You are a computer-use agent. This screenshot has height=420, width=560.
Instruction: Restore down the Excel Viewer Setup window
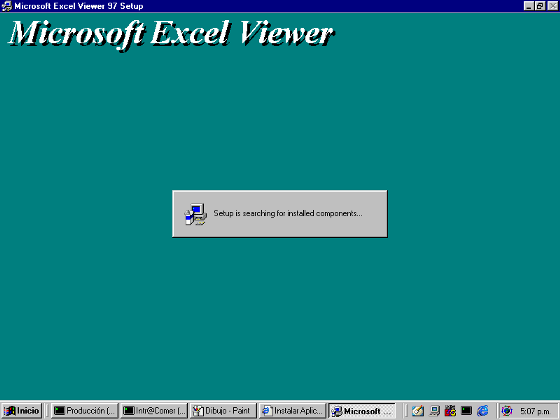[x=540, y=6]
